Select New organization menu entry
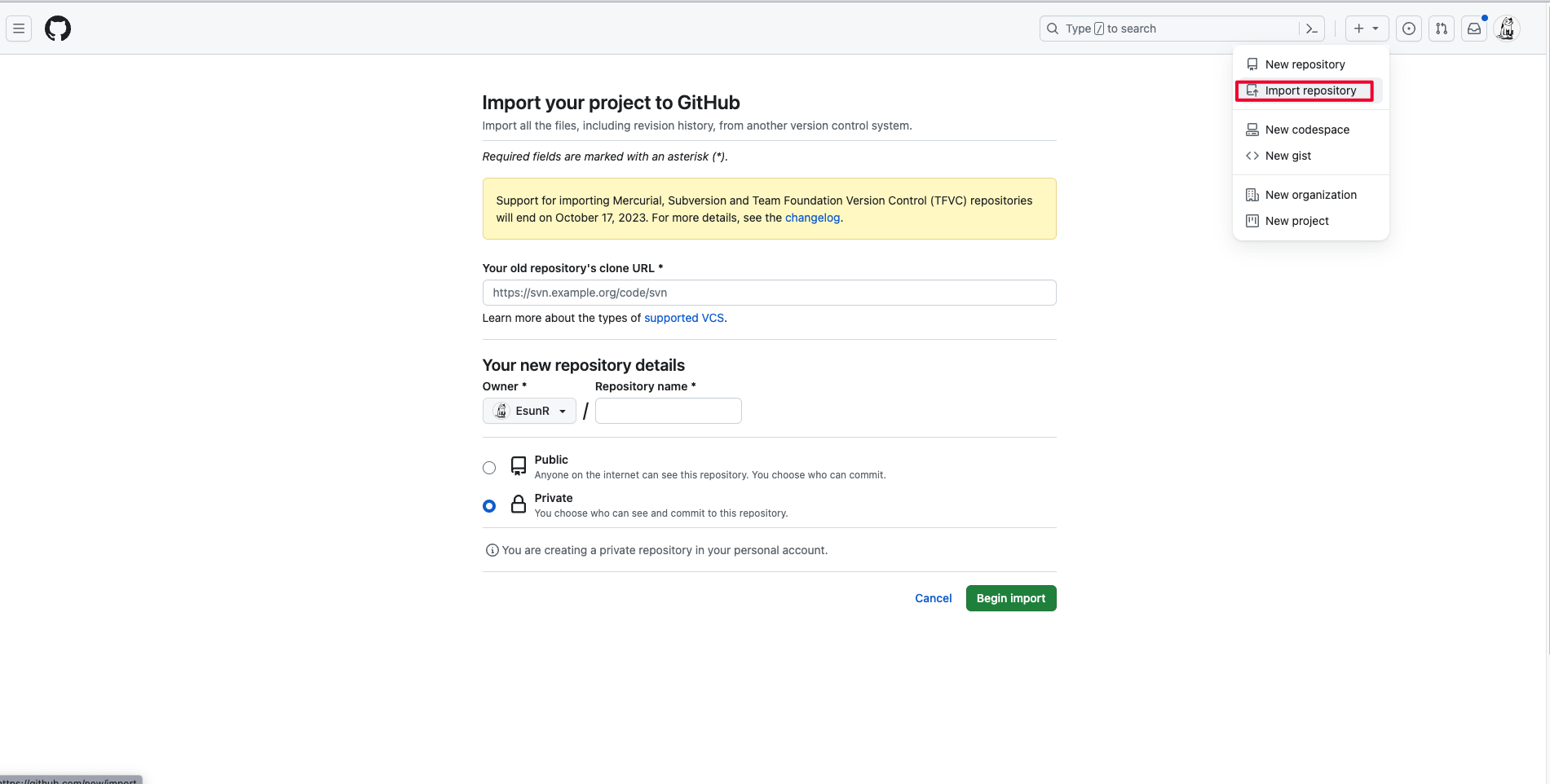The image size is (1550, 784). pyautogui.click(x=1310, y=195)
